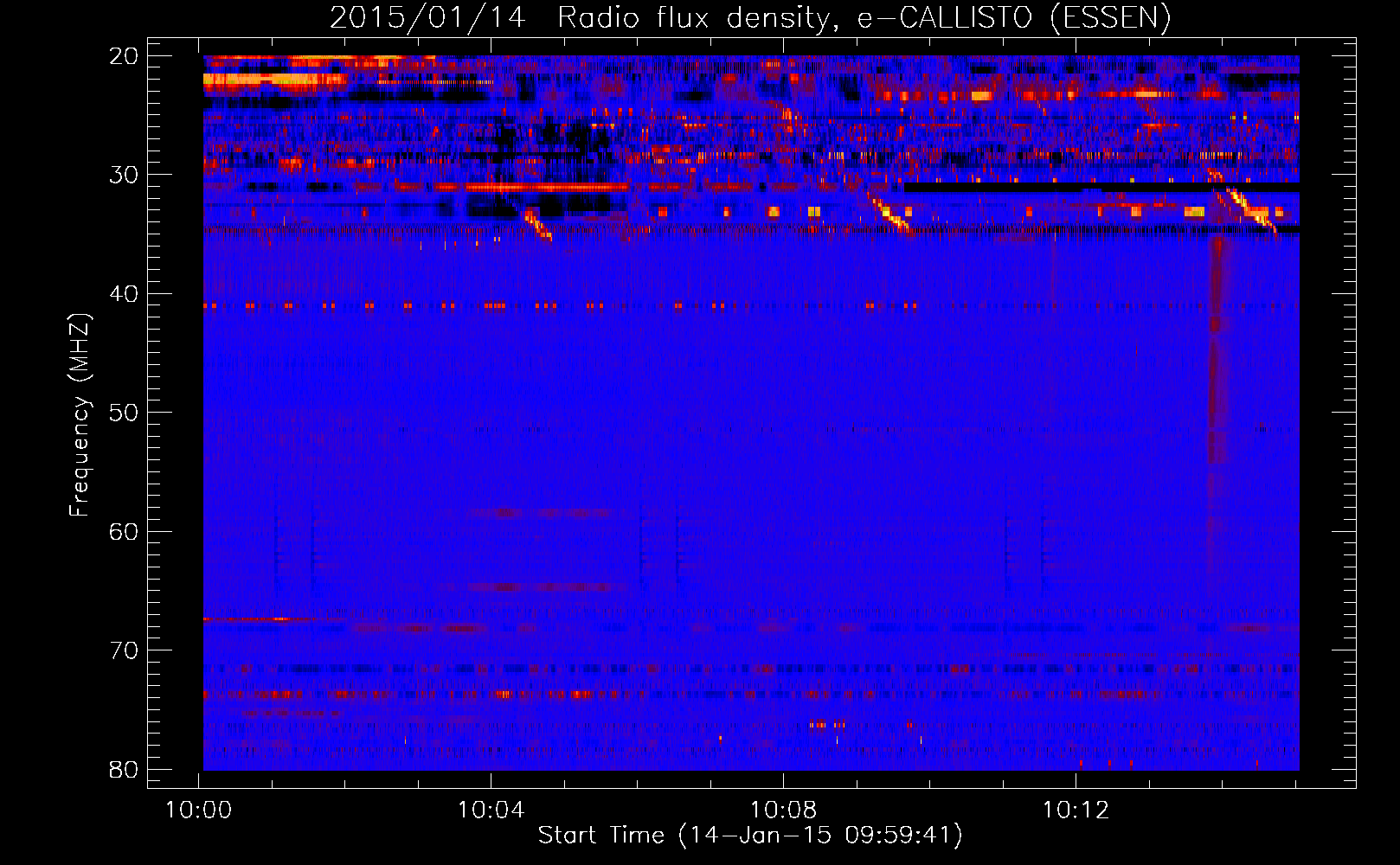The width and height of the screenshot is (1400, 865).
Task: Click the '10:12' time tick label
Action: (x=1076, y=811)
